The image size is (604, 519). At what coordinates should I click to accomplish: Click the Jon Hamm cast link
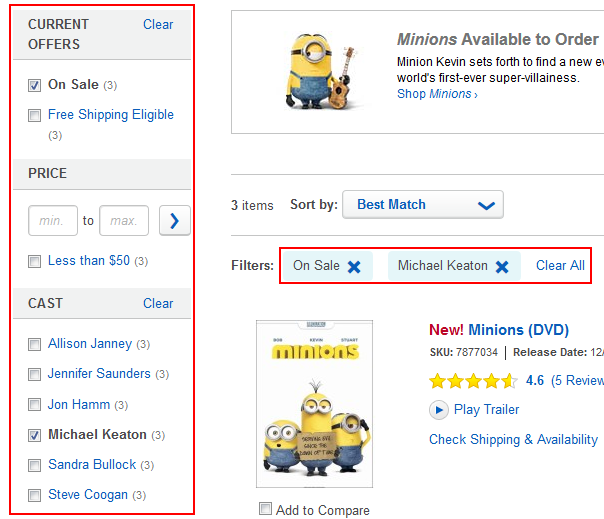pyautogui.click(x=79, y=405)
